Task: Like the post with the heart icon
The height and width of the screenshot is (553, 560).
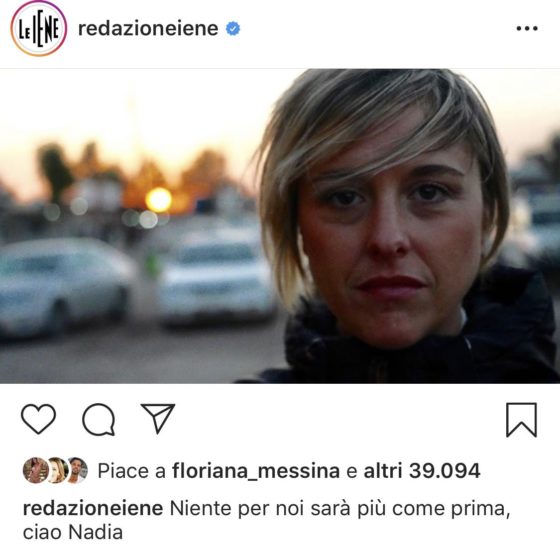Action: pos(39,419)
